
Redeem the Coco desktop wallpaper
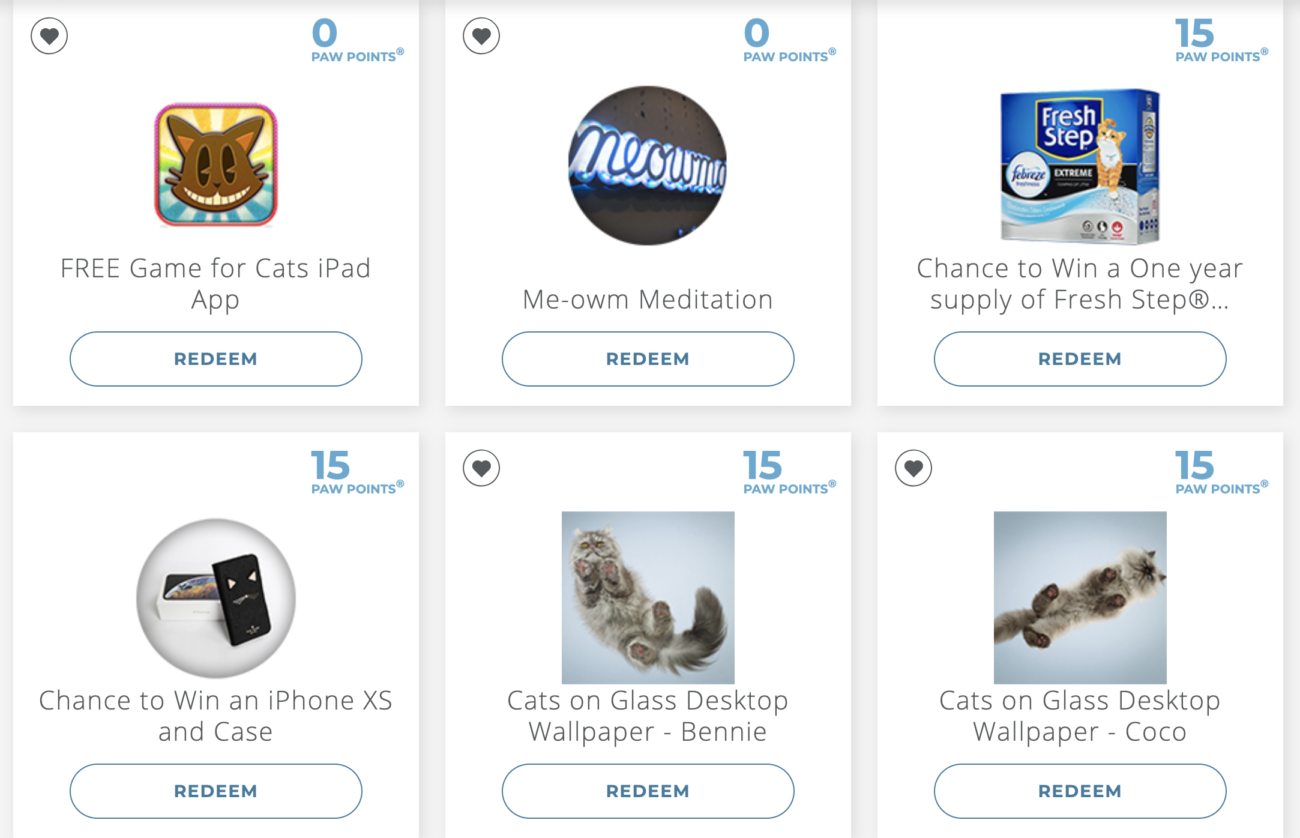[x=1080, y=790]
